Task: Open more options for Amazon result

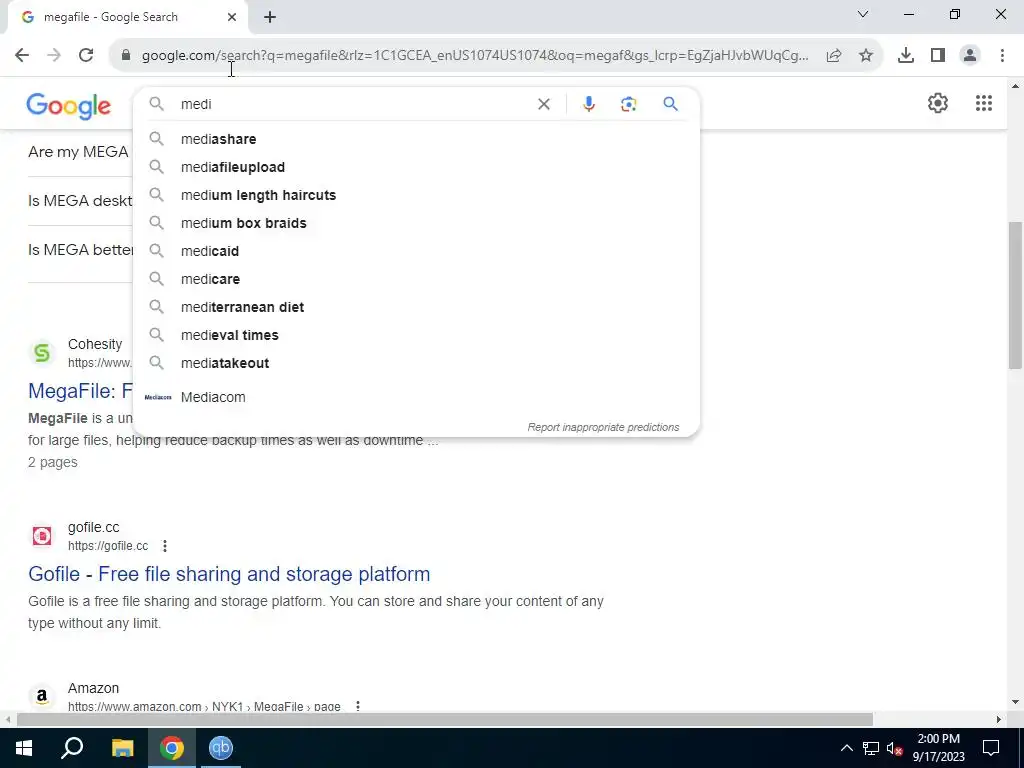Action: [357, 706]
